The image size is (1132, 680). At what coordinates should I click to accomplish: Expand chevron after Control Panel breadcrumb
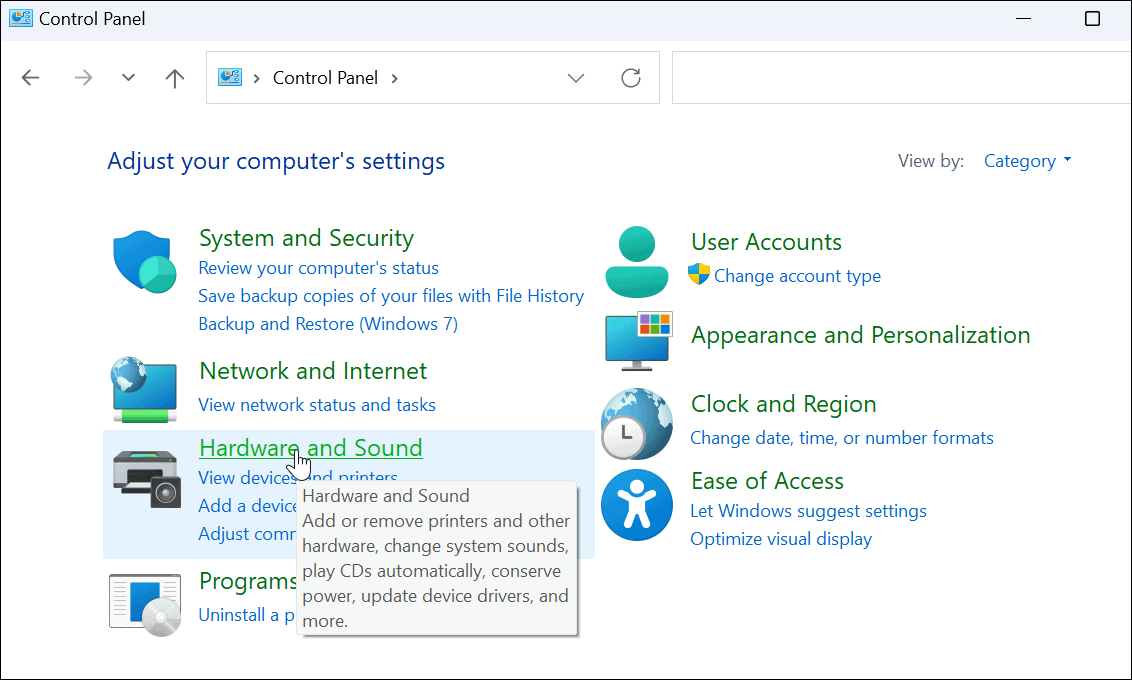click(394, 78)
